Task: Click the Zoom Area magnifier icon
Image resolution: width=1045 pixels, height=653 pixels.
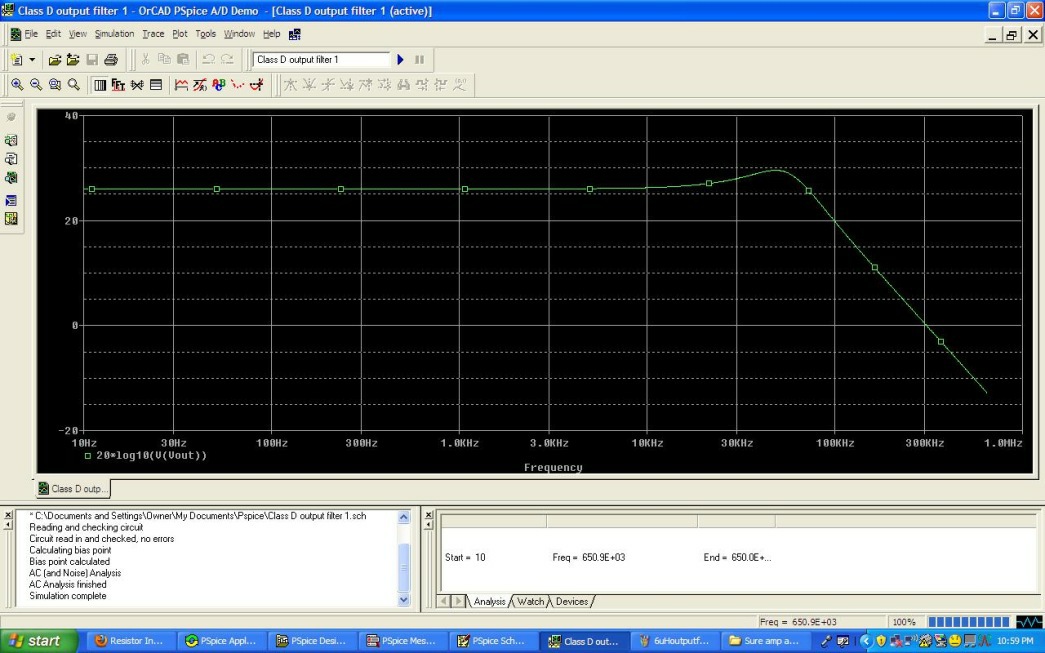Action: [x=55, y=85]
